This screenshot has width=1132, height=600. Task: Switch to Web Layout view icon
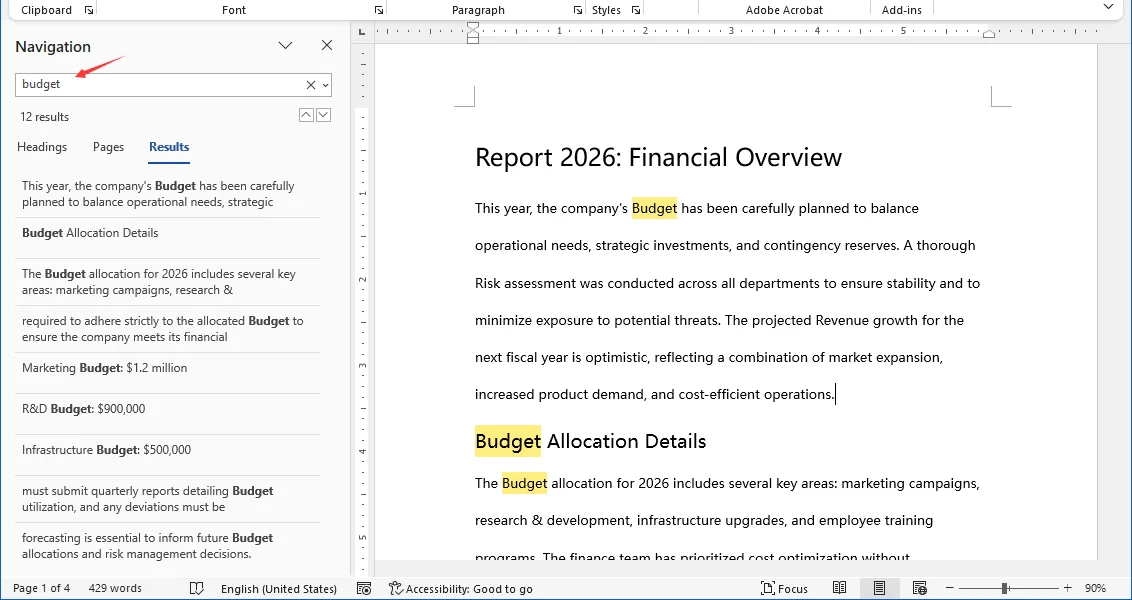pos(920,587)
